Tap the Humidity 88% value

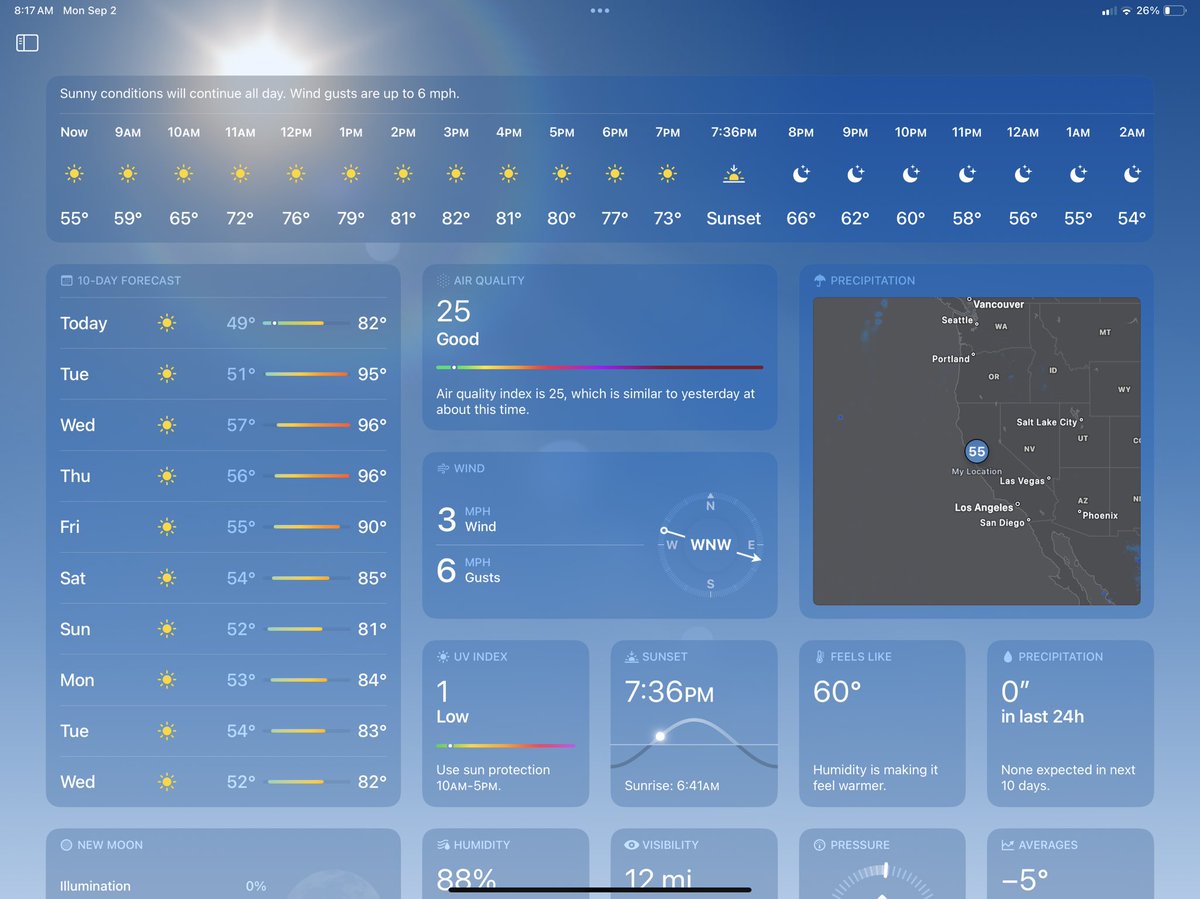(467, 880)
